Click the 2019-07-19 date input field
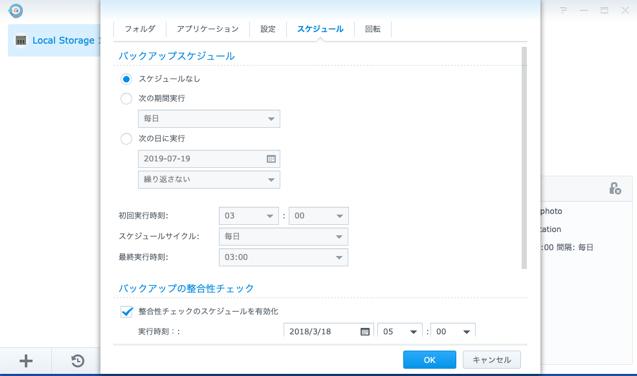Viewport: 637px width, 376px height. click(x=209, y=159)
